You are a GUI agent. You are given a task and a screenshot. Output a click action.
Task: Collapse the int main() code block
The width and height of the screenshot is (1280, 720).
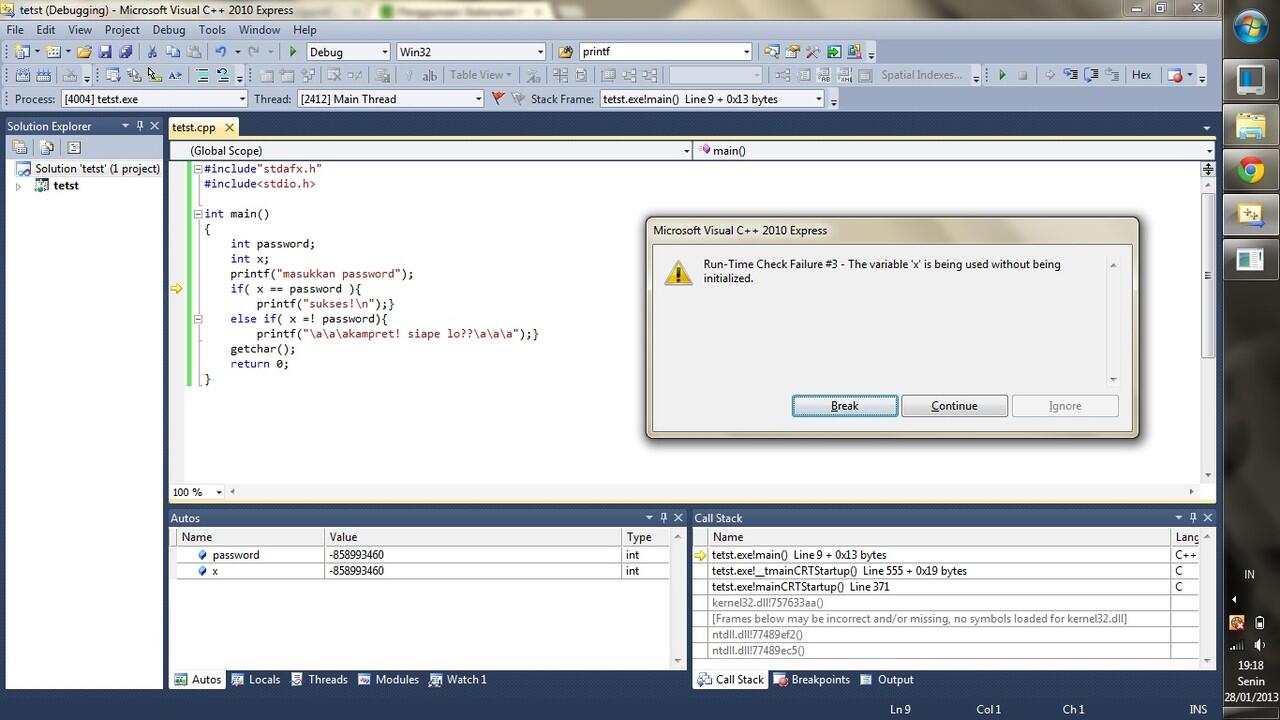coord(198,214)
